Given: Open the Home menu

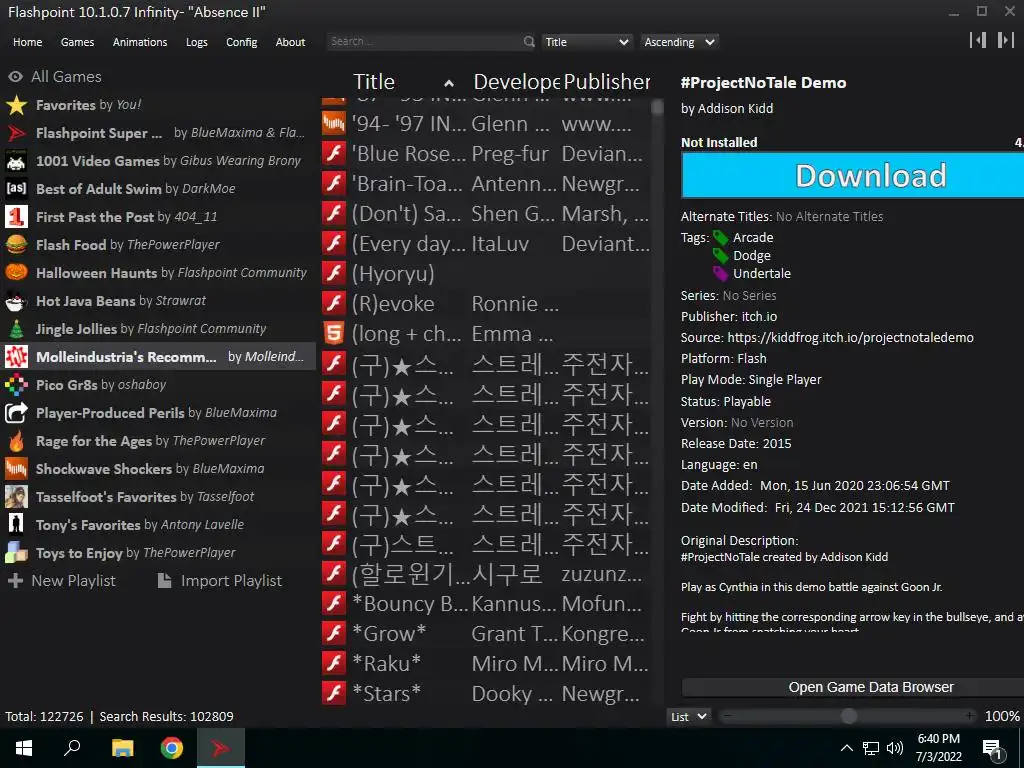Looking at the screenshot, I should tap(27, 42).
